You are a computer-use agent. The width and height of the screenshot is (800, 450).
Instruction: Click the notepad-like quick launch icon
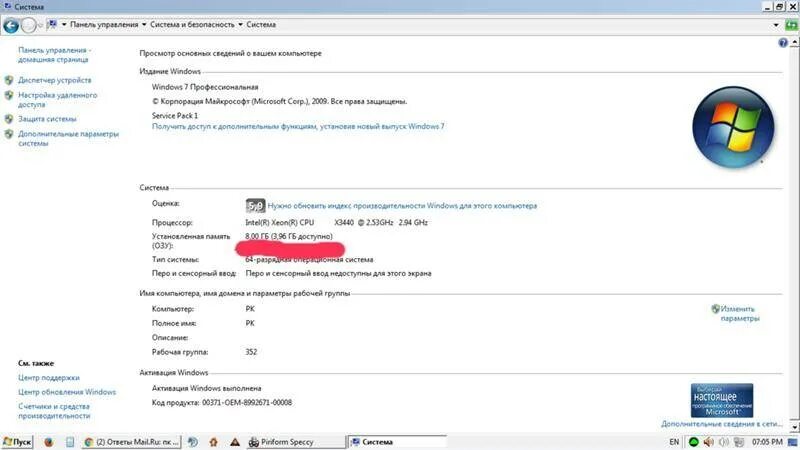coord(70,442)
